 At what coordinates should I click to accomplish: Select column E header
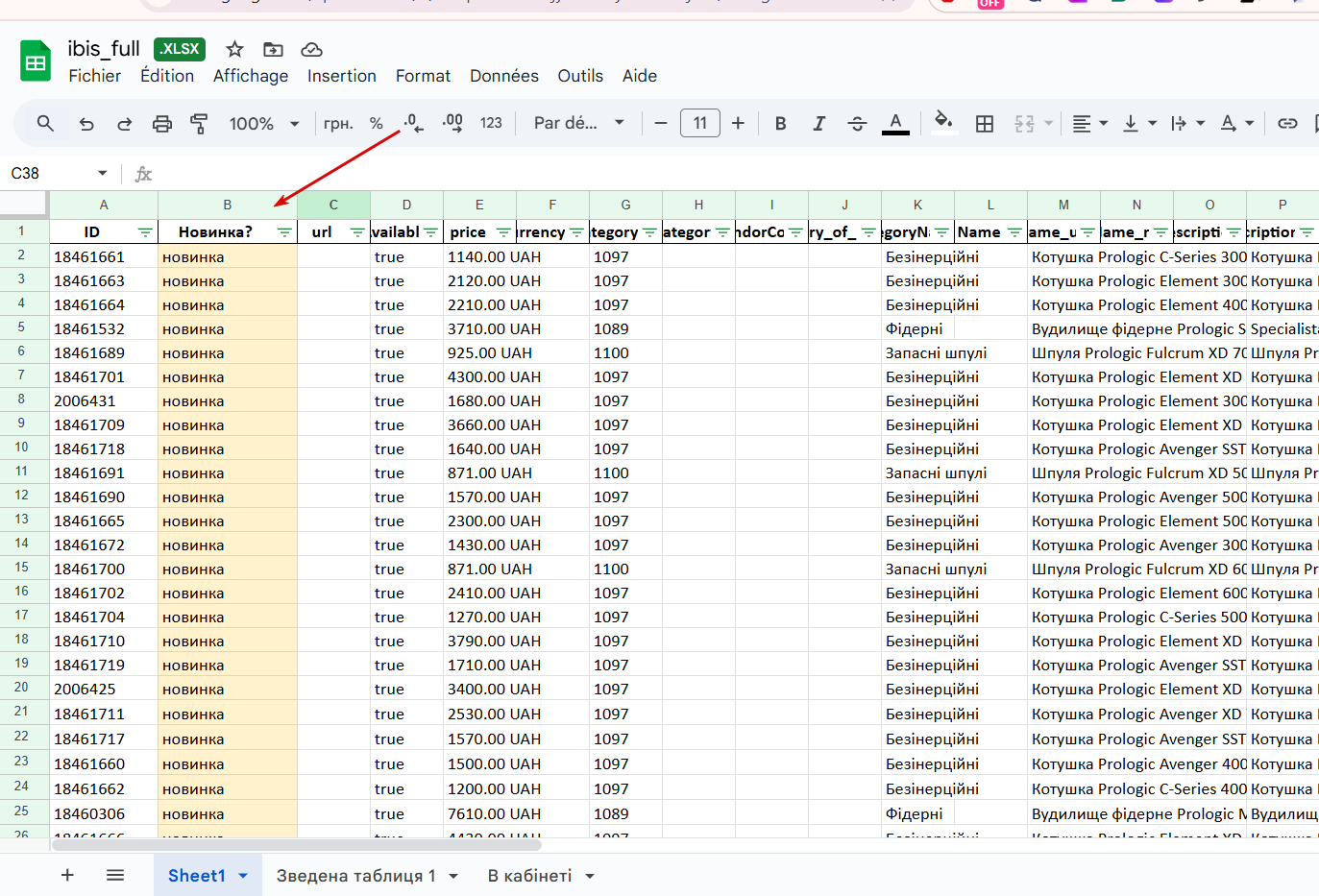click(479, 205)
